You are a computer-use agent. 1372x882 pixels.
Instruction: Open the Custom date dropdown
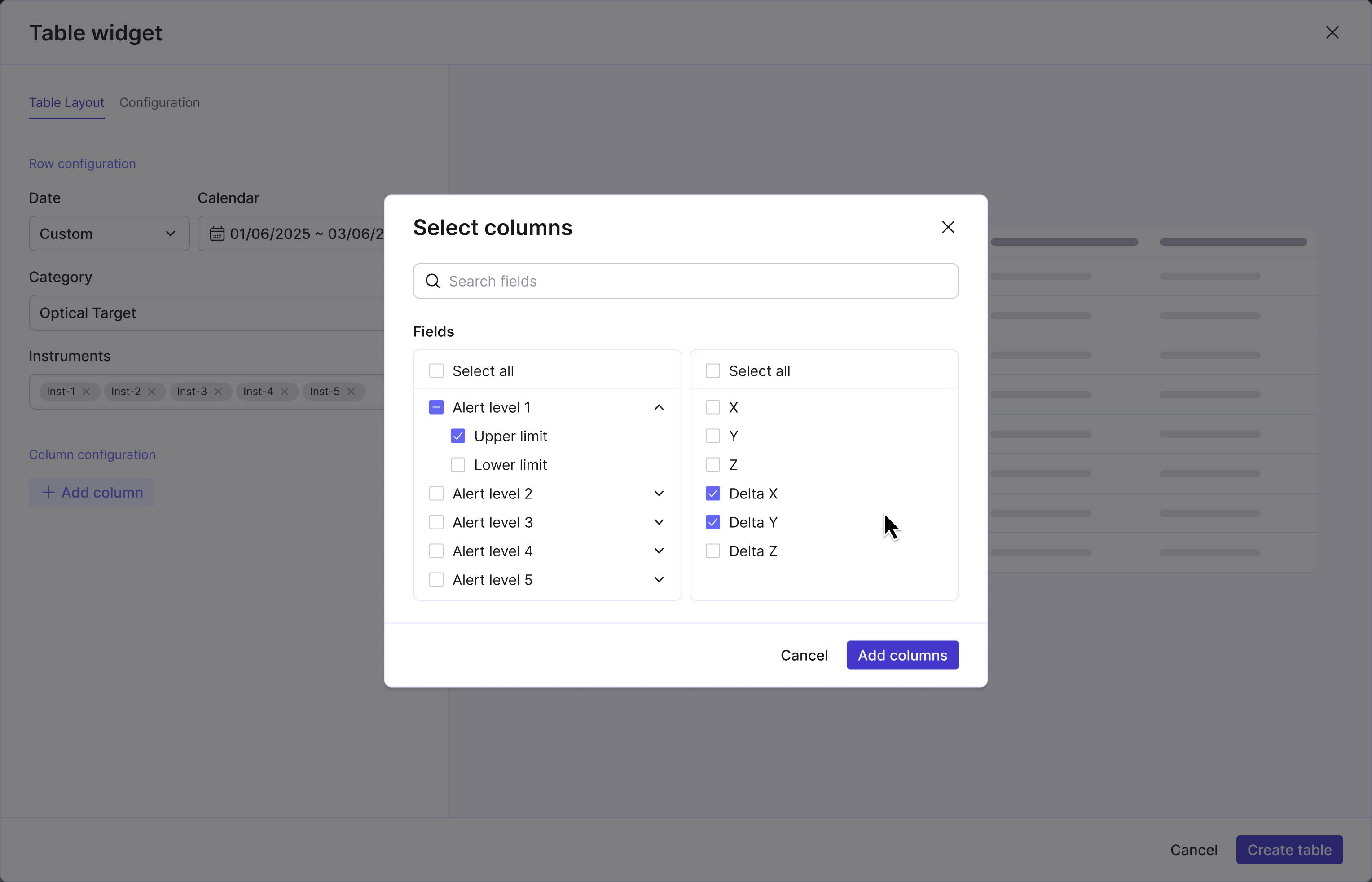pyautogui.click(x=109, y=234)
